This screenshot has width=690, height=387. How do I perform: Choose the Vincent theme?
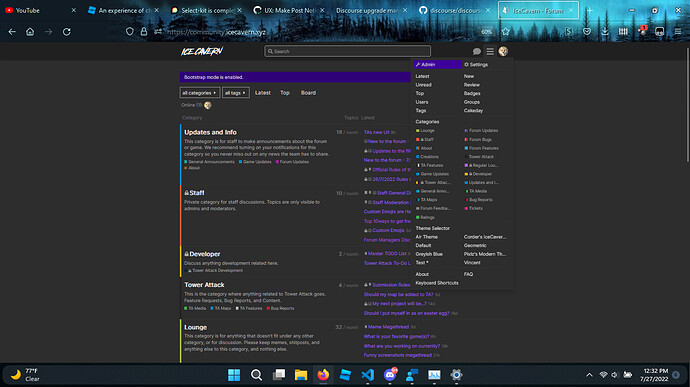point(472,262)
